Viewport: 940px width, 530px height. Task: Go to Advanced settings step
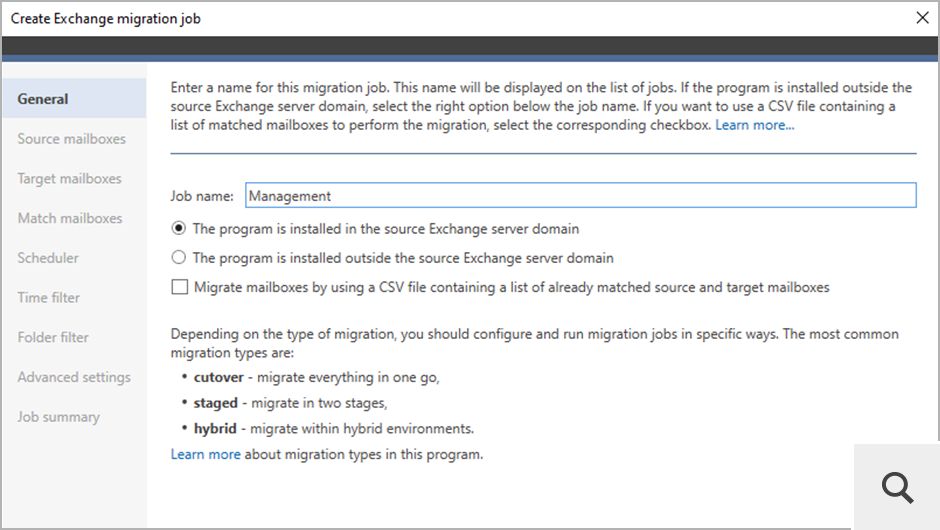tap(74, 377)
